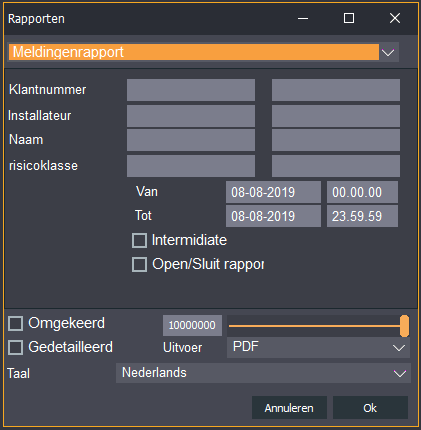
Task: Click the Ok button
Action: point(370,408)
